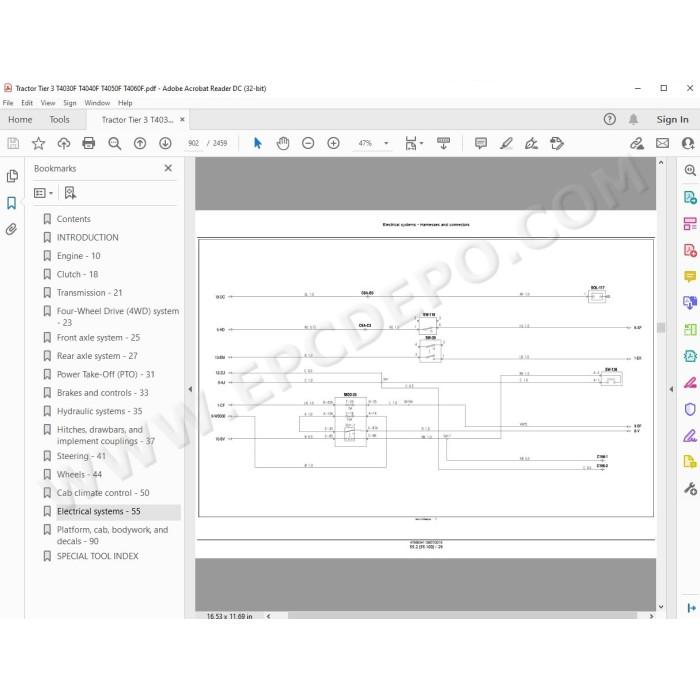This screenshot has width=700, height=700.
Task: Click the stamp tool icon
Action: (557, 143)
